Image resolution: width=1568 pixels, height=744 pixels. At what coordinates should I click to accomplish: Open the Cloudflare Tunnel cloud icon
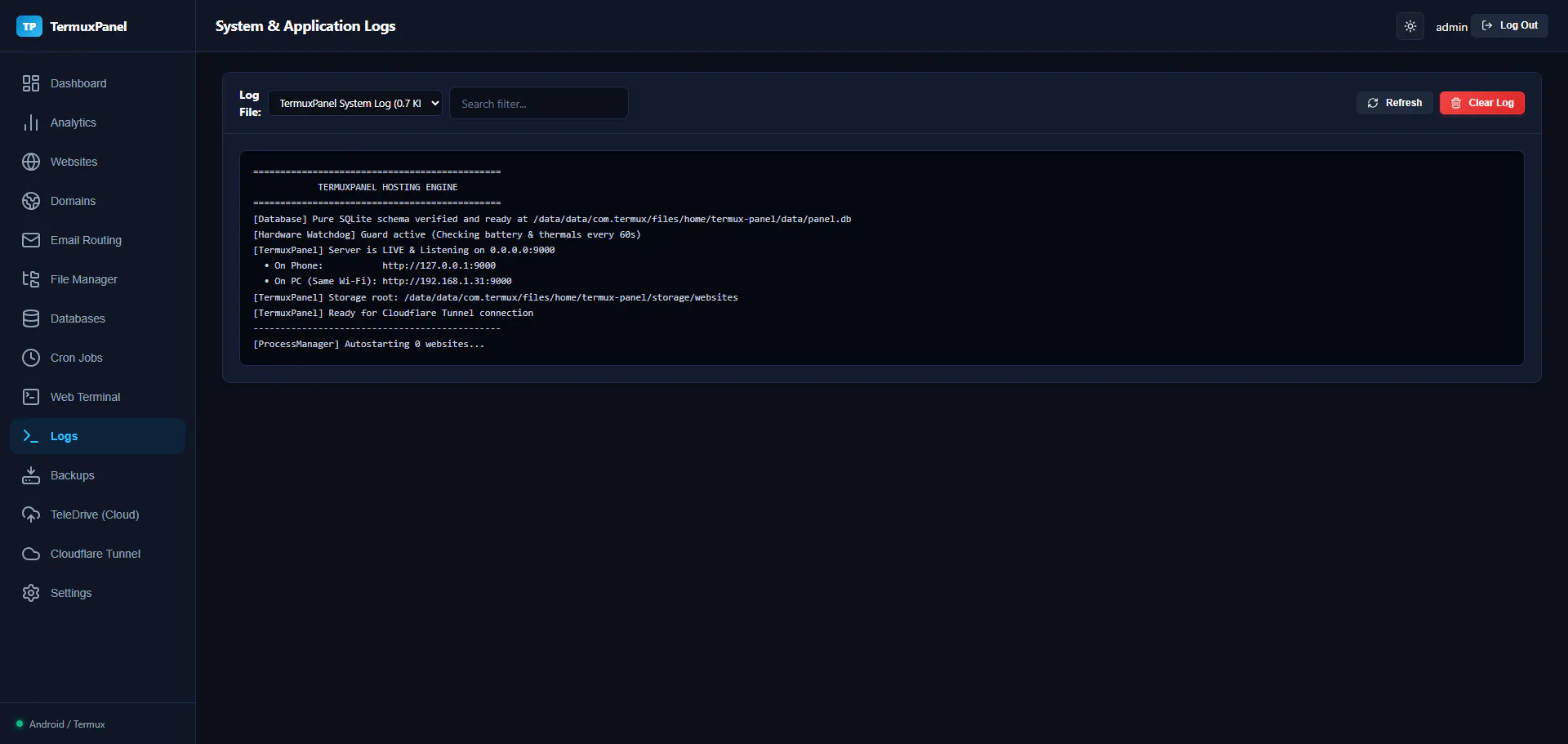click(x=31, y=554)
